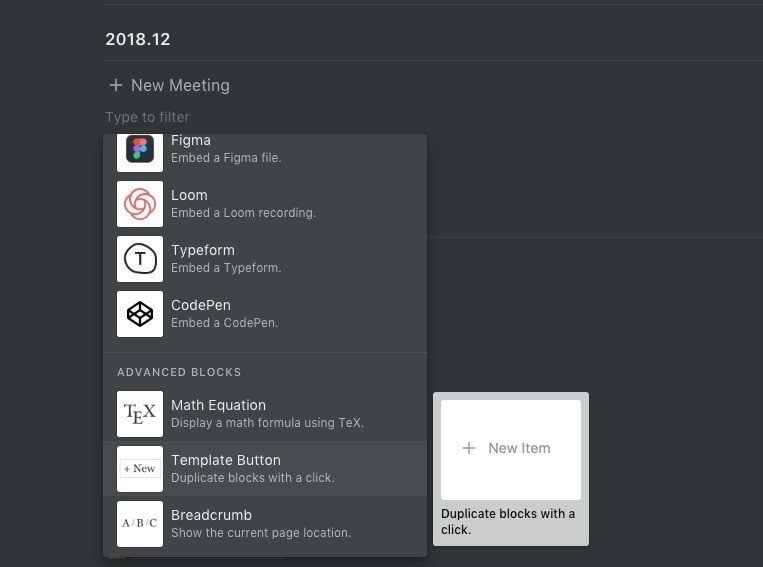Screen dimensions: 763x567
Task: Choose CodePen embed option
Action: (x=265, y=314)
